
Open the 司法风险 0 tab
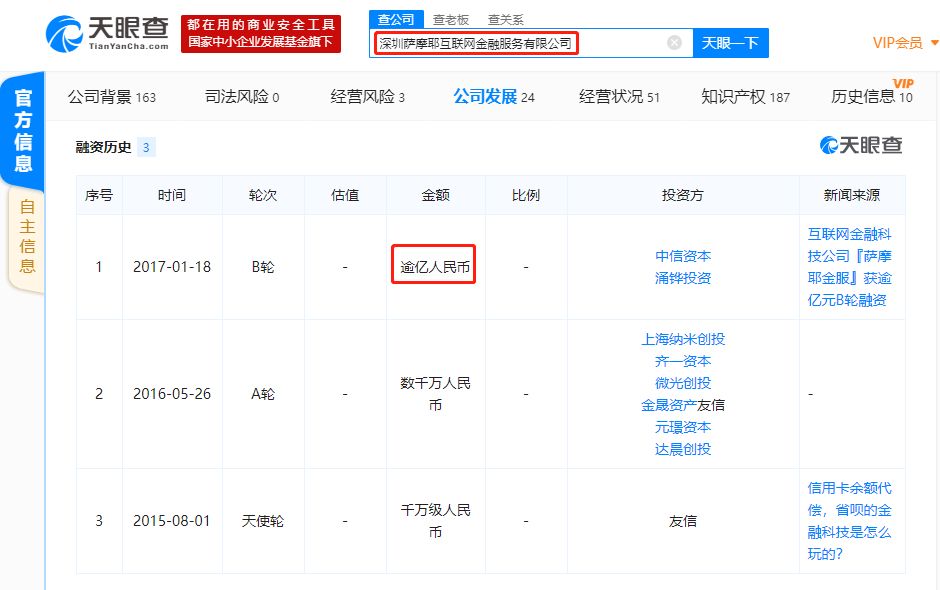[x=242, y=97]
